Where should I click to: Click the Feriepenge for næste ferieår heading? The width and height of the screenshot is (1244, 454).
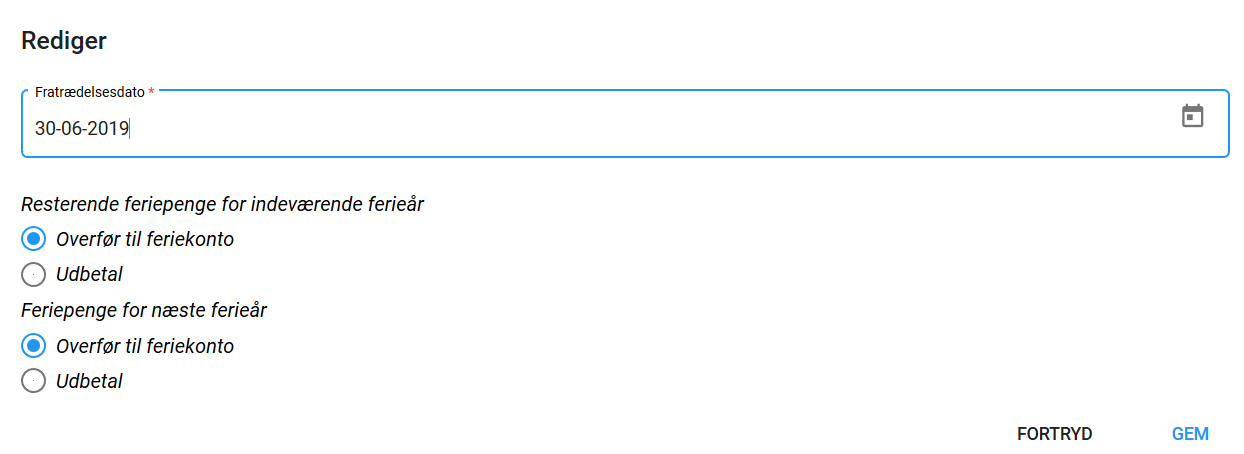pos(144,310)
